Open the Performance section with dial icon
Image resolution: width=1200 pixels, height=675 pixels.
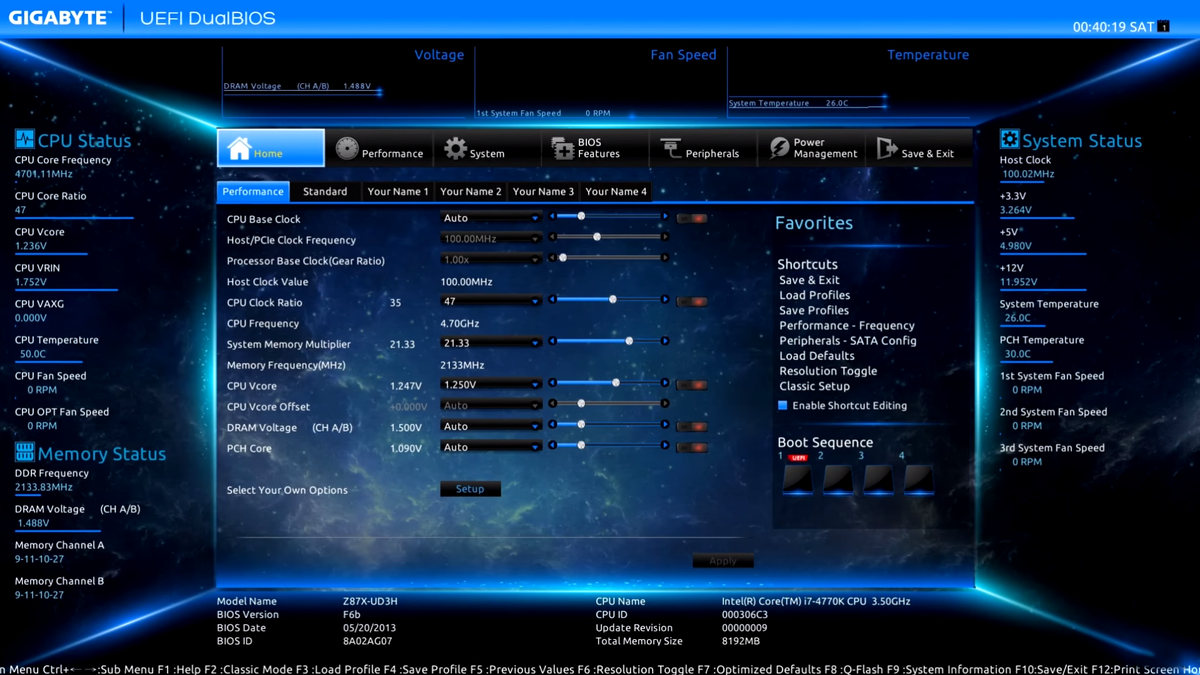point(379,148)
